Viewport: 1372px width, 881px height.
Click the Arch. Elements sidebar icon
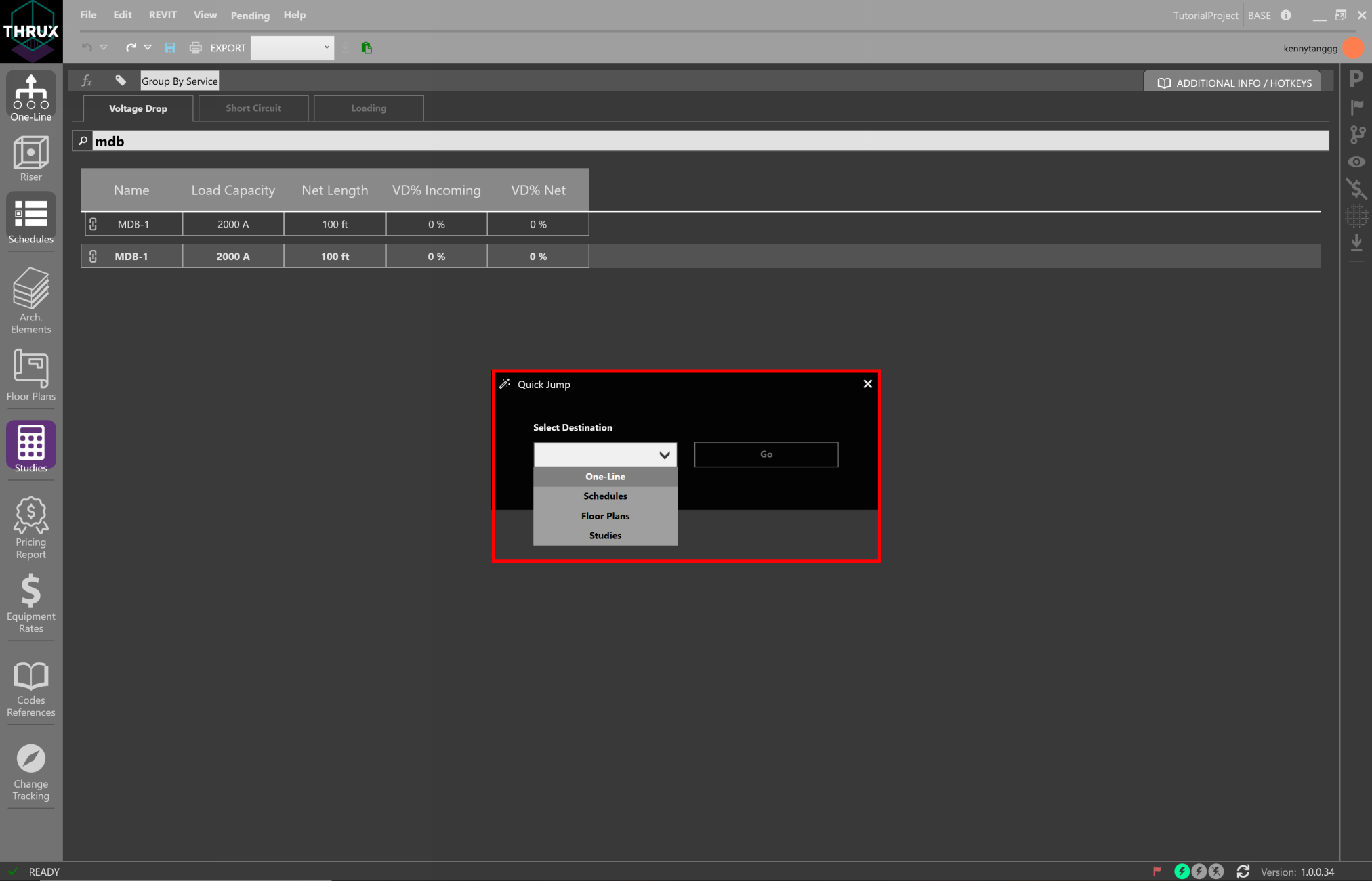[x=30, y=300]
